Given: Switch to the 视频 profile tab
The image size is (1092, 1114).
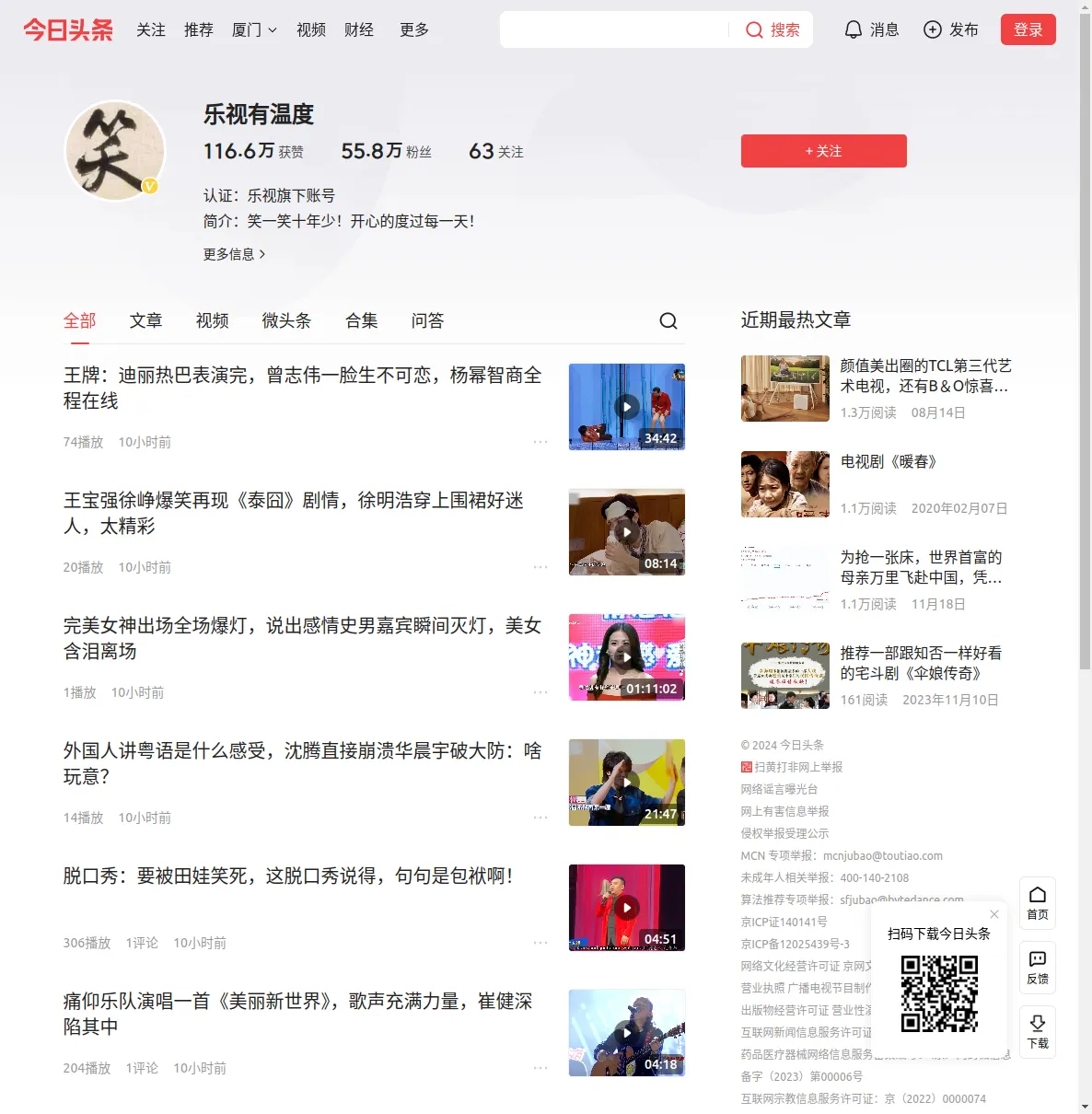Looking at the screenshot, I should tap(213, 320).
